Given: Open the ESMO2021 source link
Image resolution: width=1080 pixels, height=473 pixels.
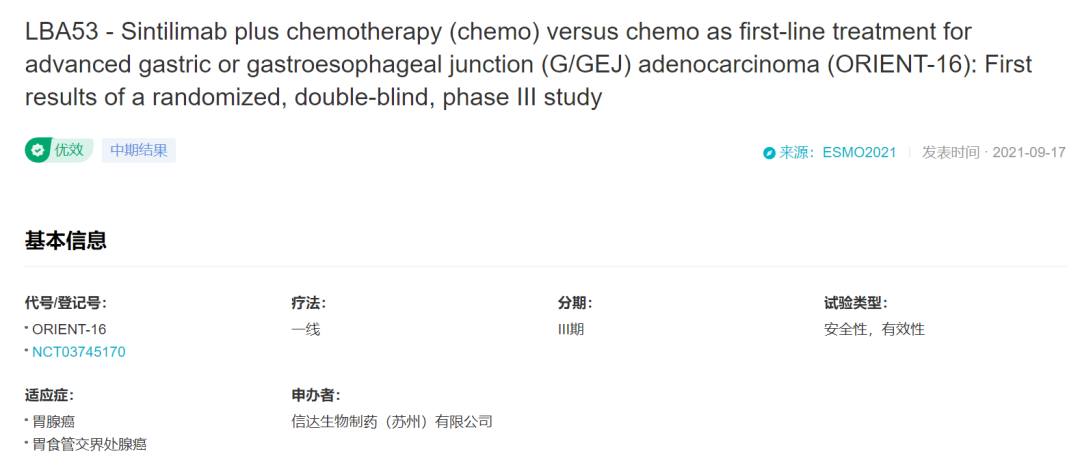Looking at the screenshot, I should click(x=859, y=153).
